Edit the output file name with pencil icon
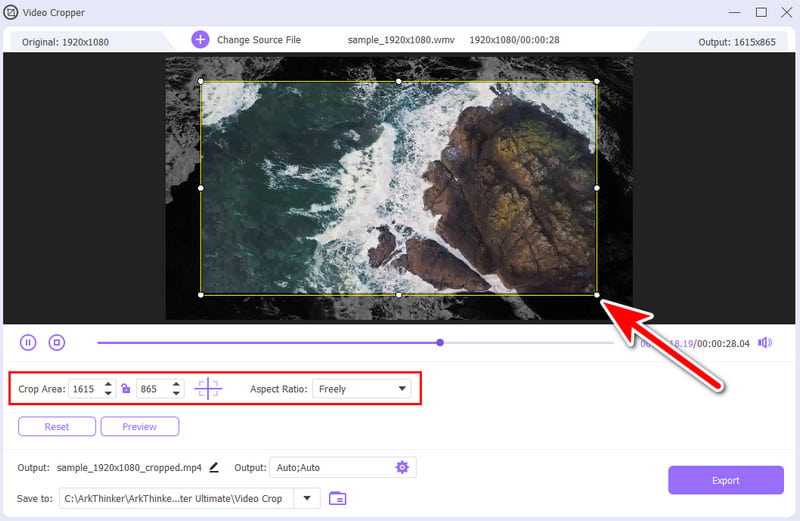 (x=214, y=467)
